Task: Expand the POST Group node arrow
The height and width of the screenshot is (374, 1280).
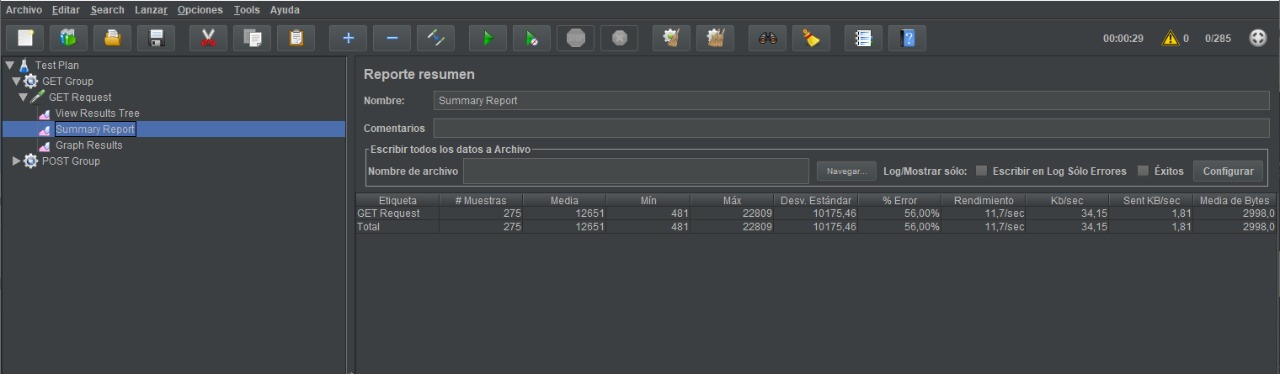Action: [x=16, y=161]
